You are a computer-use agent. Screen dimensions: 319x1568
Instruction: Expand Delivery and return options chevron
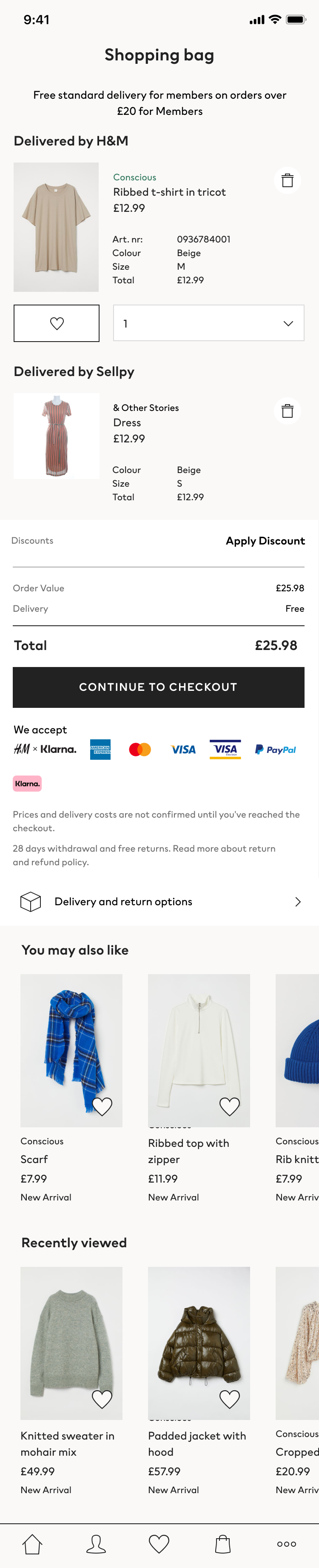[298, 901]
